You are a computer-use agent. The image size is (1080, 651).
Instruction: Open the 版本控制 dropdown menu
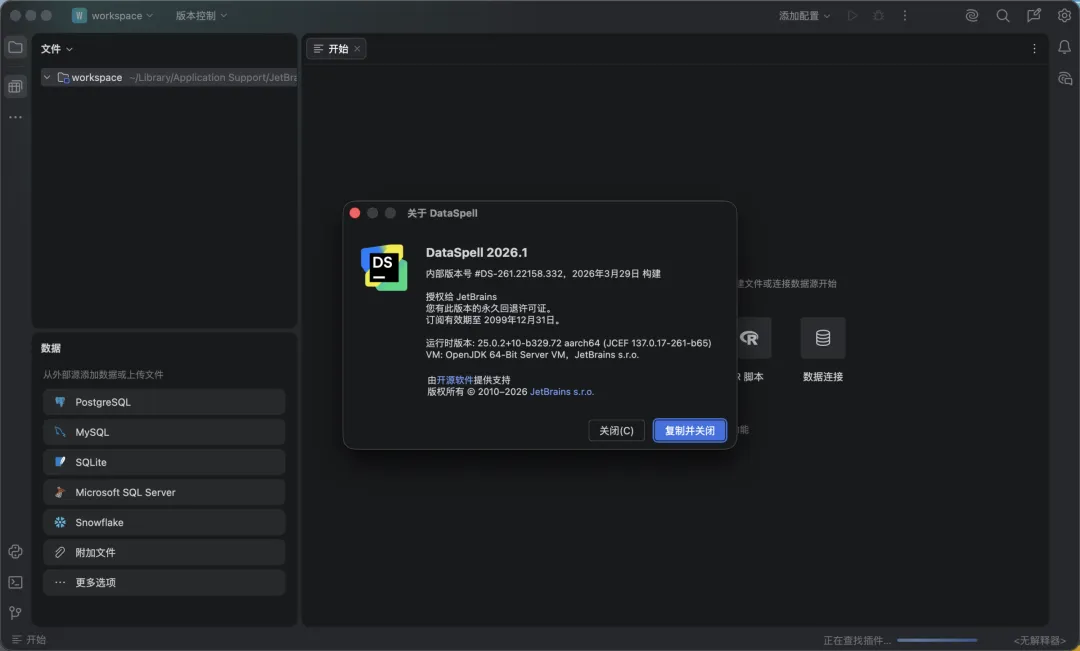pyautogui.click(x=201, y=16)
